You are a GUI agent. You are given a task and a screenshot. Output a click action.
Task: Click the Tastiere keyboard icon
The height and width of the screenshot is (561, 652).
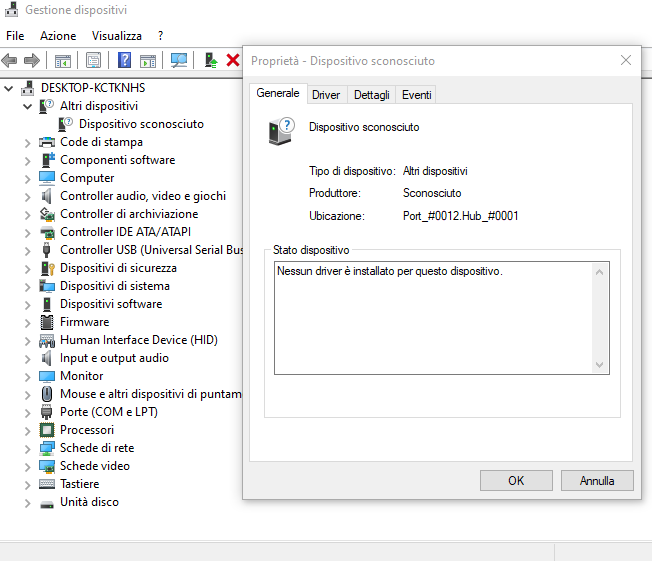pos(47,484)
